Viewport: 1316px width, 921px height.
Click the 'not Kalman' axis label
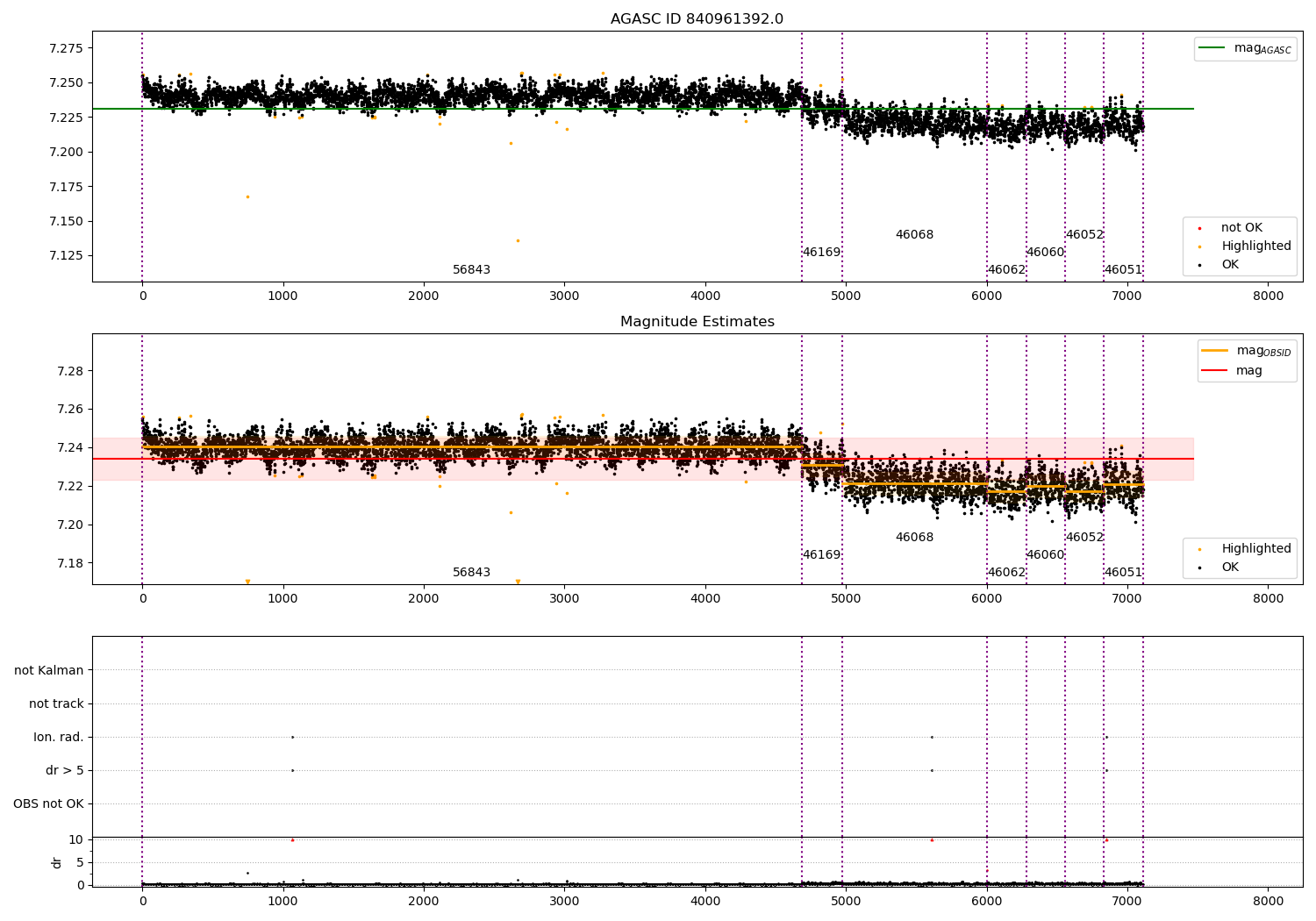coord(49,671)
